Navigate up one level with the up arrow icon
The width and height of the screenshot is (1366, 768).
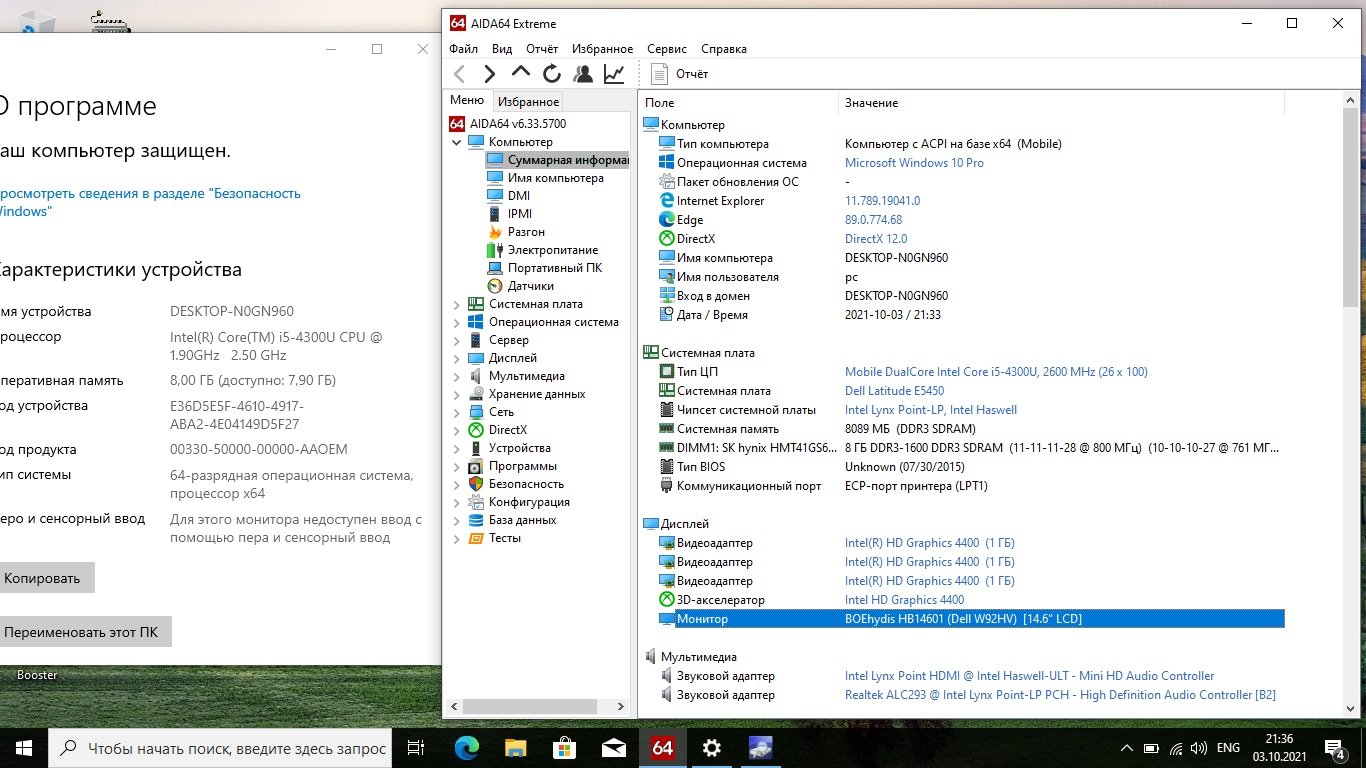click(521, 73)
